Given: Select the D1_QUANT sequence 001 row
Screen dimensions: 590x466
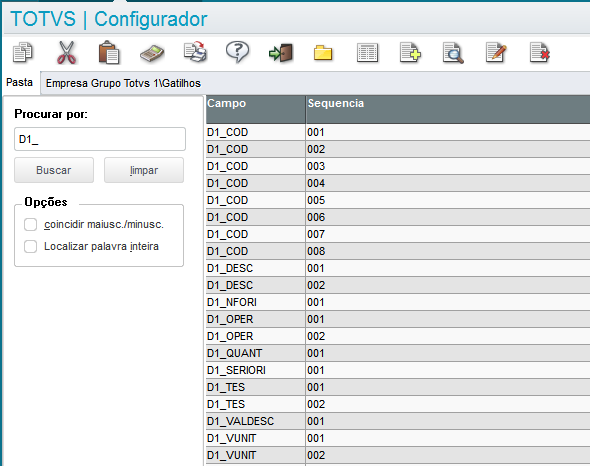Looking at the screenshot, I should pos(398,353).
